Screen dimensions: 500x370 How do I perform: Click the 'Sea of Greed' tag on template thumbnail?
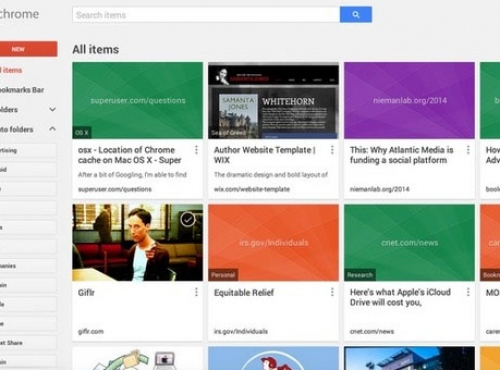pos(228,133)
